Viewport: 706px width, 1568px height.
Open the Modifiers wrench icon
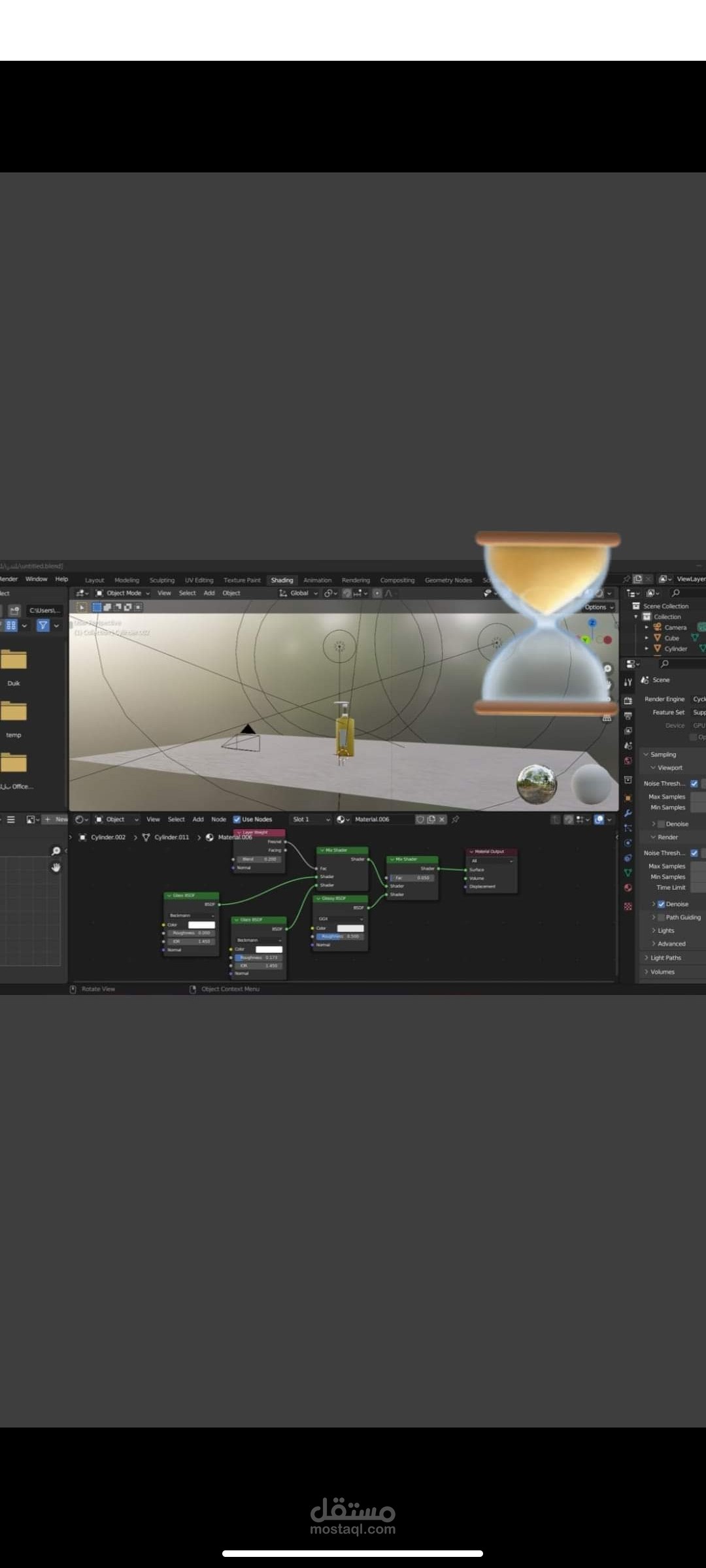click(x=628, y=813)
